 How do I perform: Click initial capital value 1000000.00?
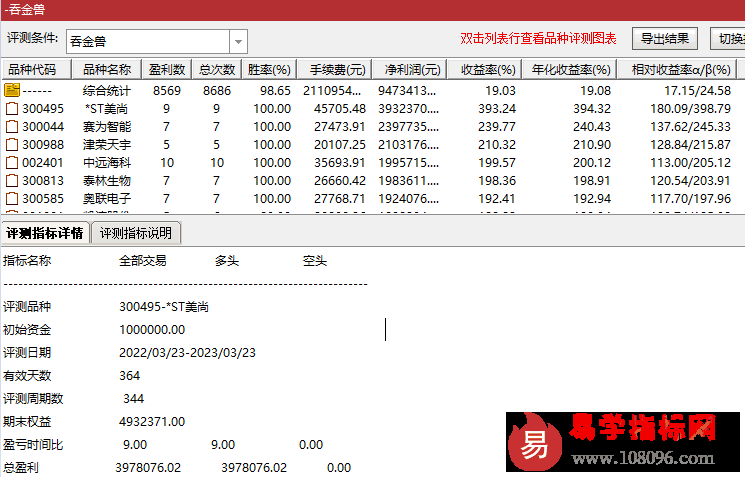152,330
